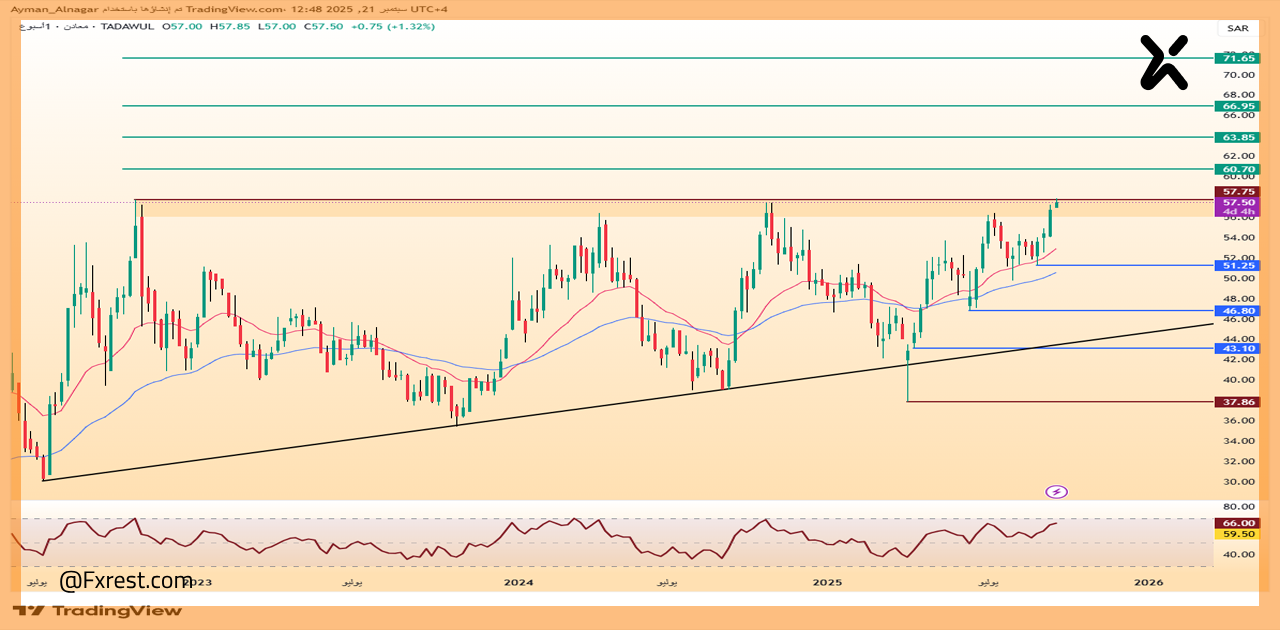This screenshot has width=1280, height=630.
Task: Click the black X logo icon
Action: (x=1164, y=62)
